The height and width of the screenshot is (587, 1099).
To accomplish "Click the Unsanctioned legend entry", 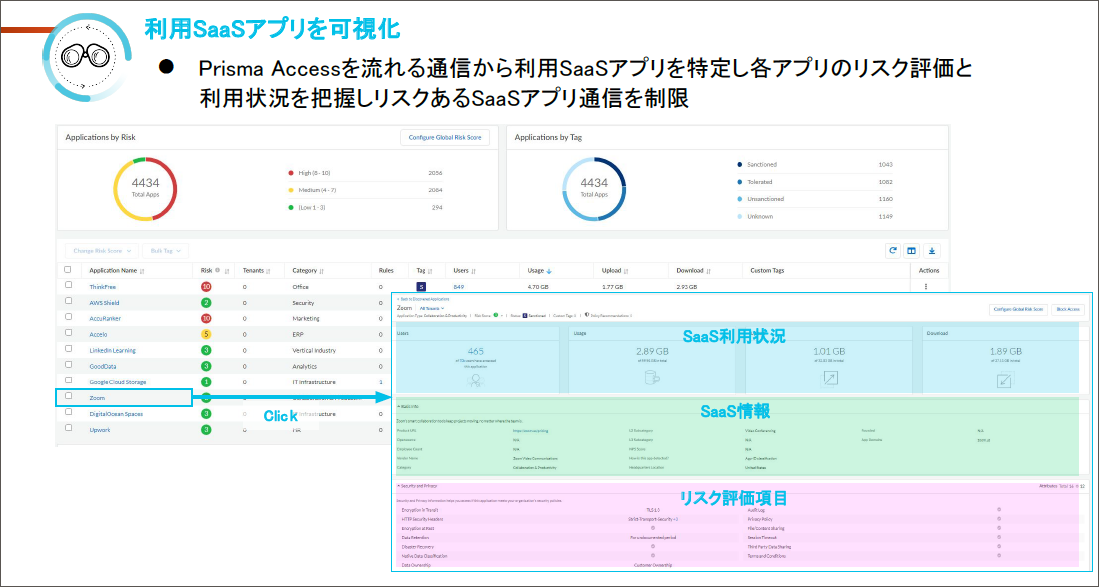I will (765, 199).
